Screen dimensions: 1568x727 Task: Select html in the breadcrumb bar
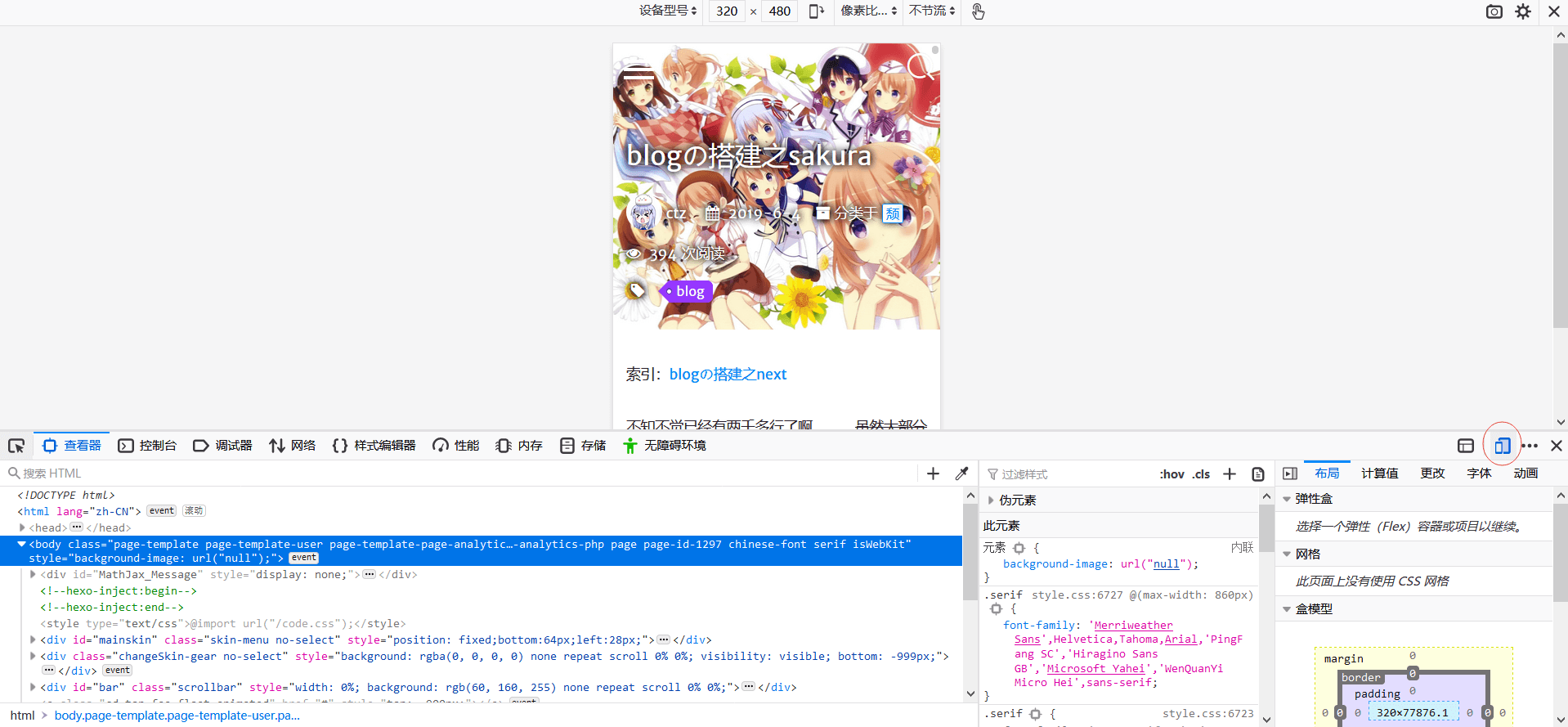[x=23, y=716]
